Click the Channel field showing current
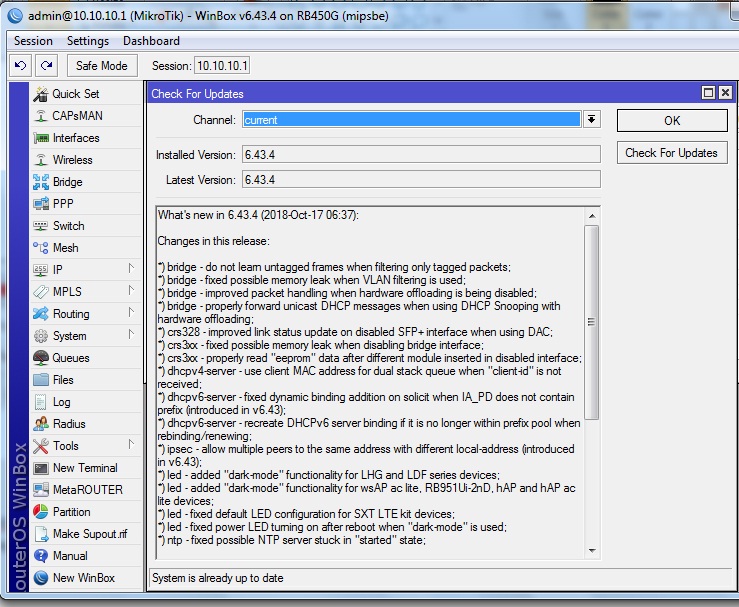The image size is (739, 607). click(411, 120)
